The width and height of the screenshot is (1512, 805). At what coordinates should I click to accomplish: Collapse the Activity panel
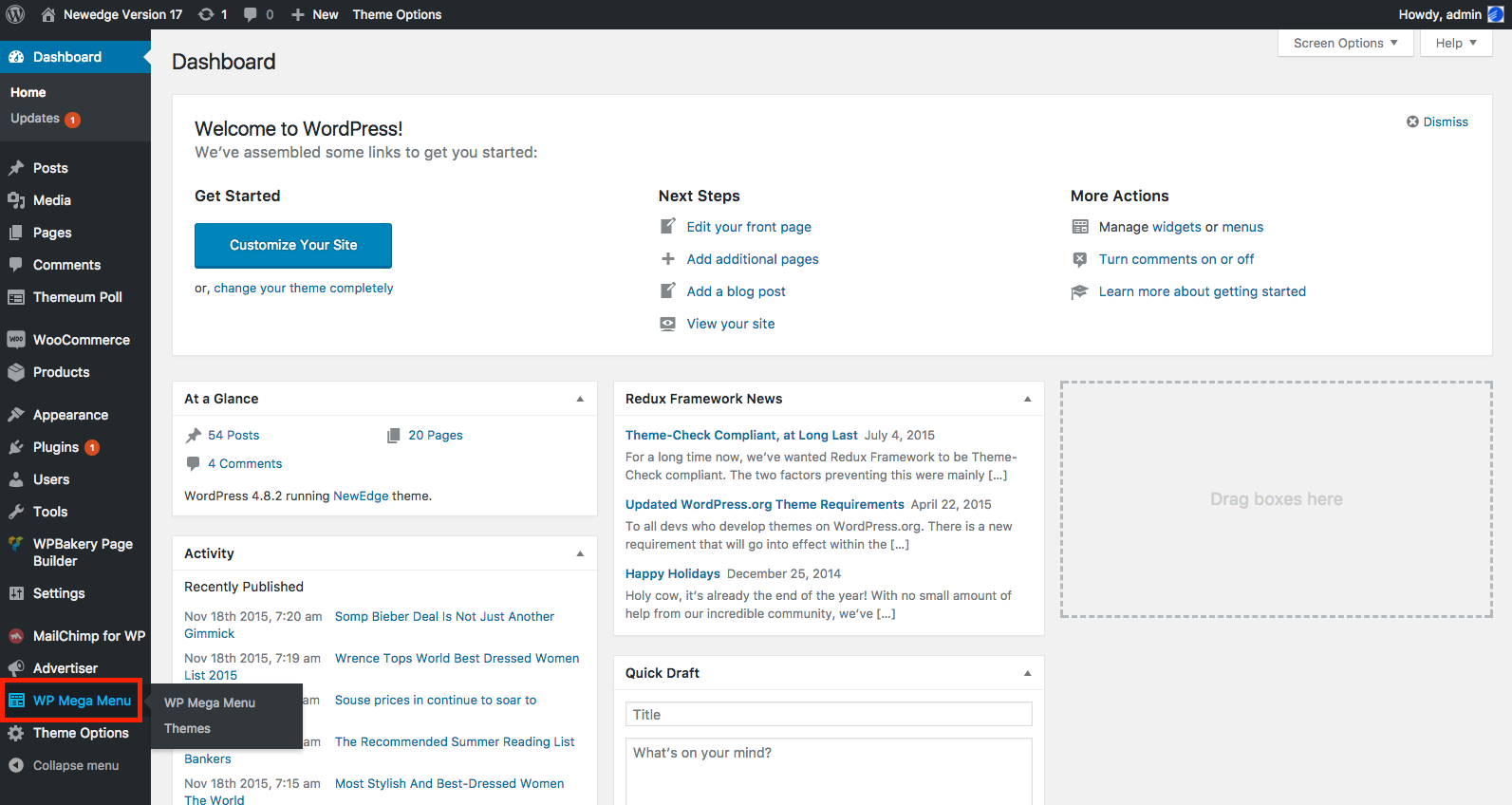point(580,553)
